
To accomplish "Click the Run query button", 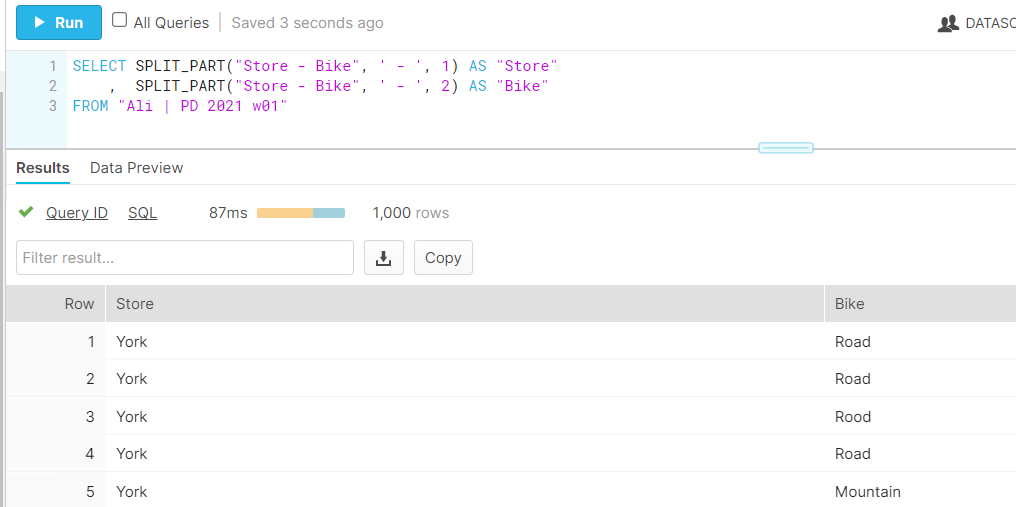I will point(59,22).
